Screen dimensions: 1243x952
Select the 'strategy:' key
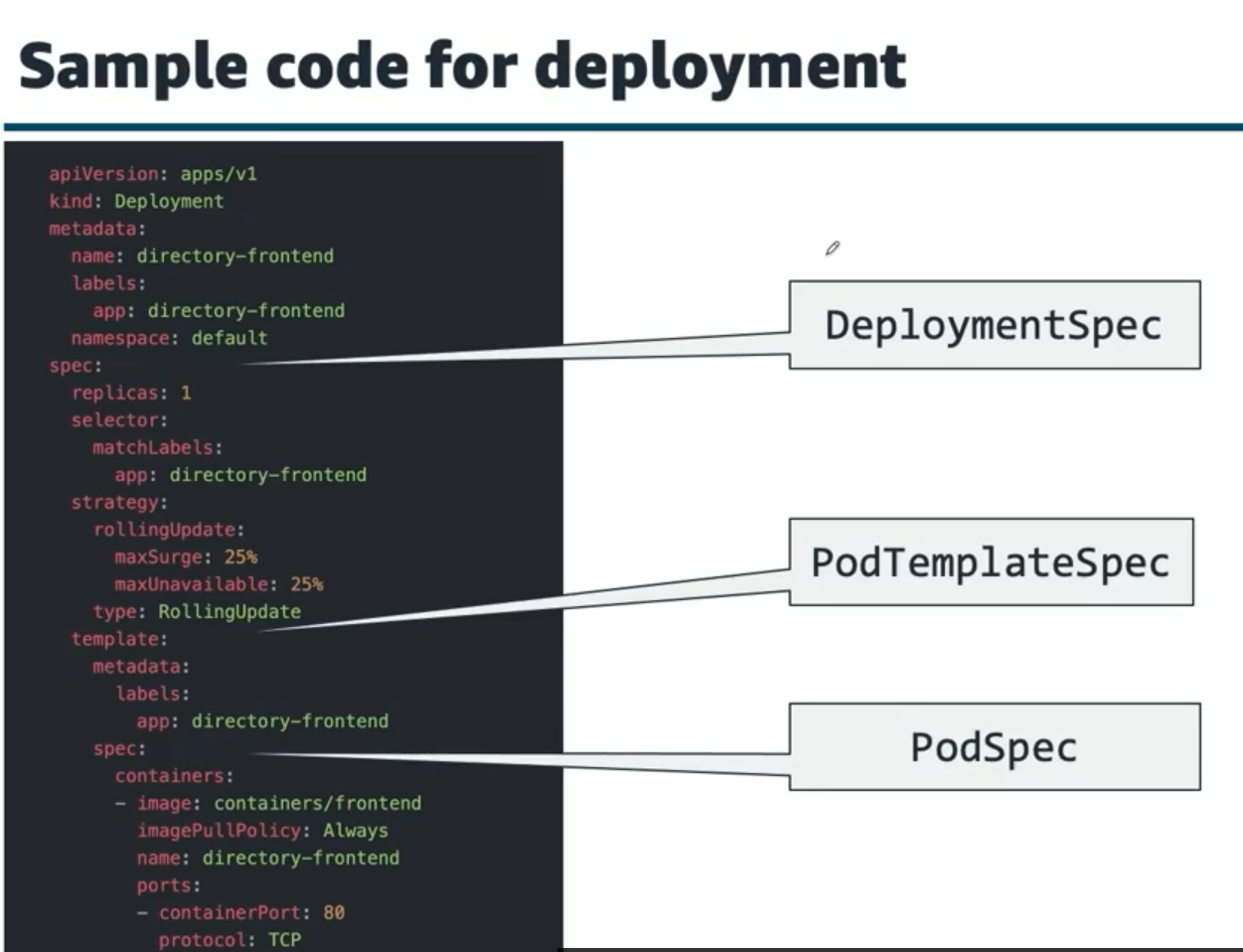click(119, 503)
